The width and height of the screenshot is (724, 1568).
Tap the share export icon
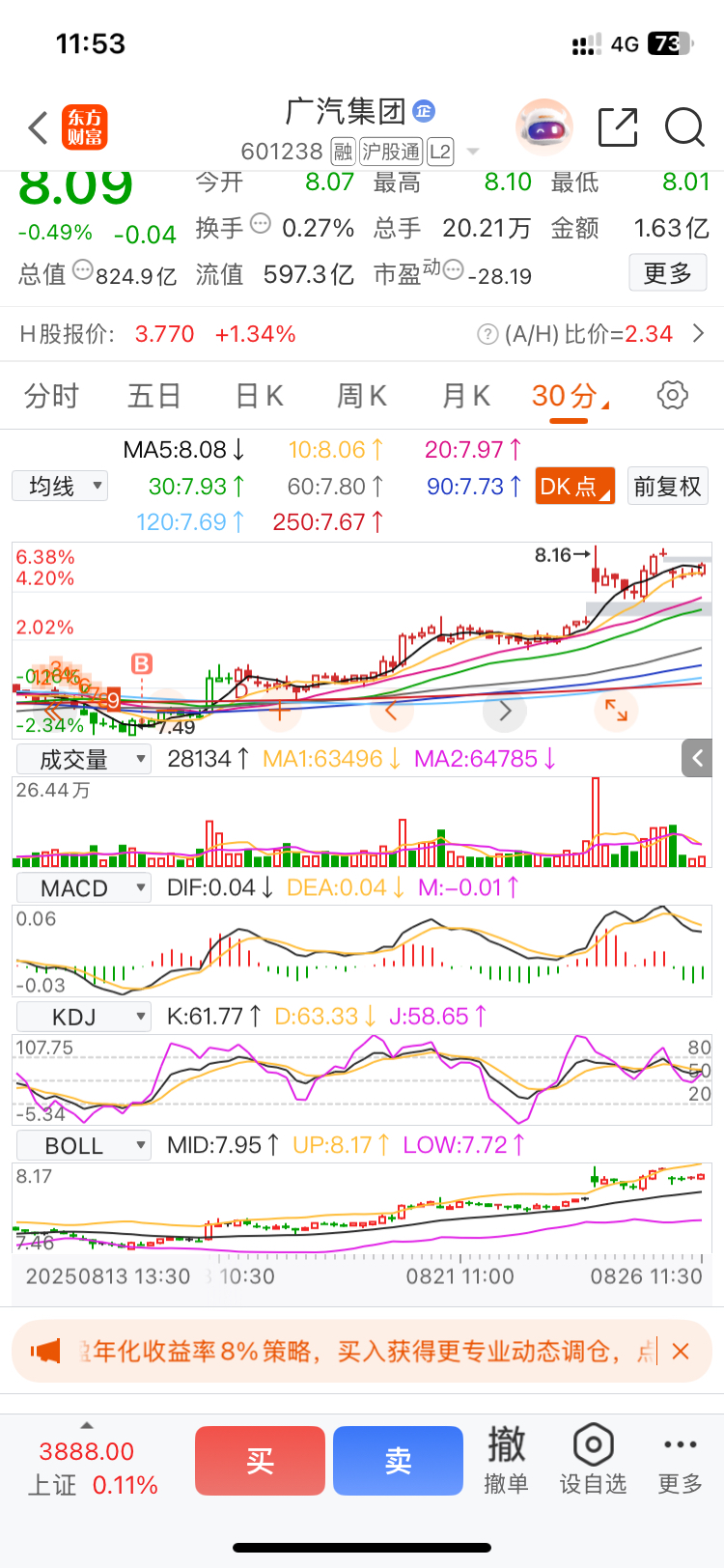point(618,127)
